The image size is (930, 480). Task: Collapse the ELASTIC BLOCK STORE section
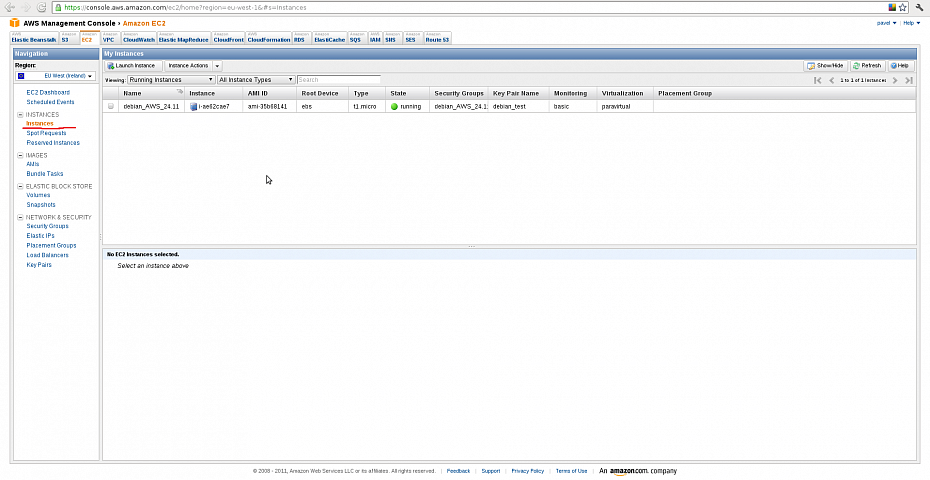(x=20, y=186)
